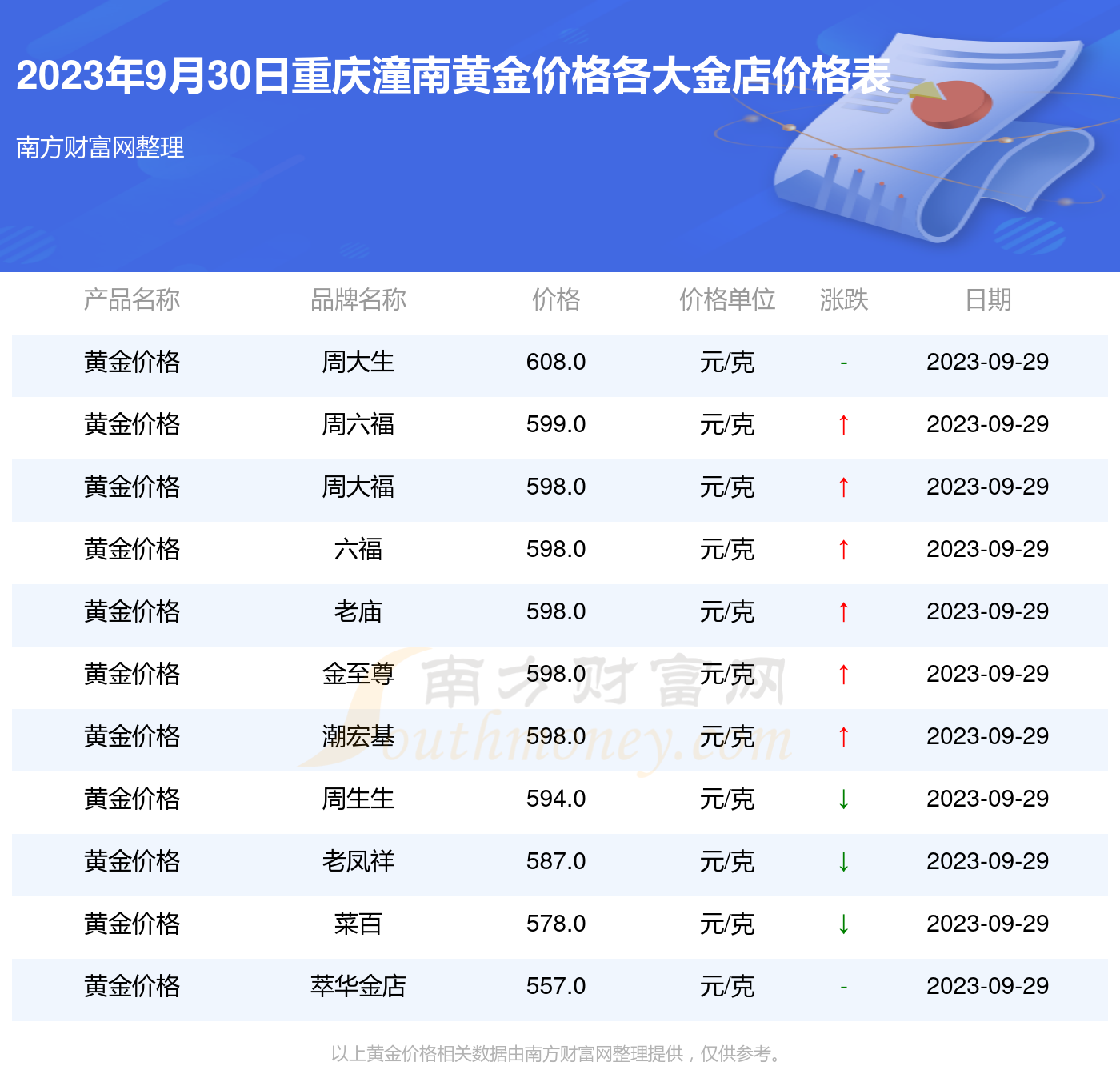
Task: Click the red pie chart illustration in banner
Action: 950,104
